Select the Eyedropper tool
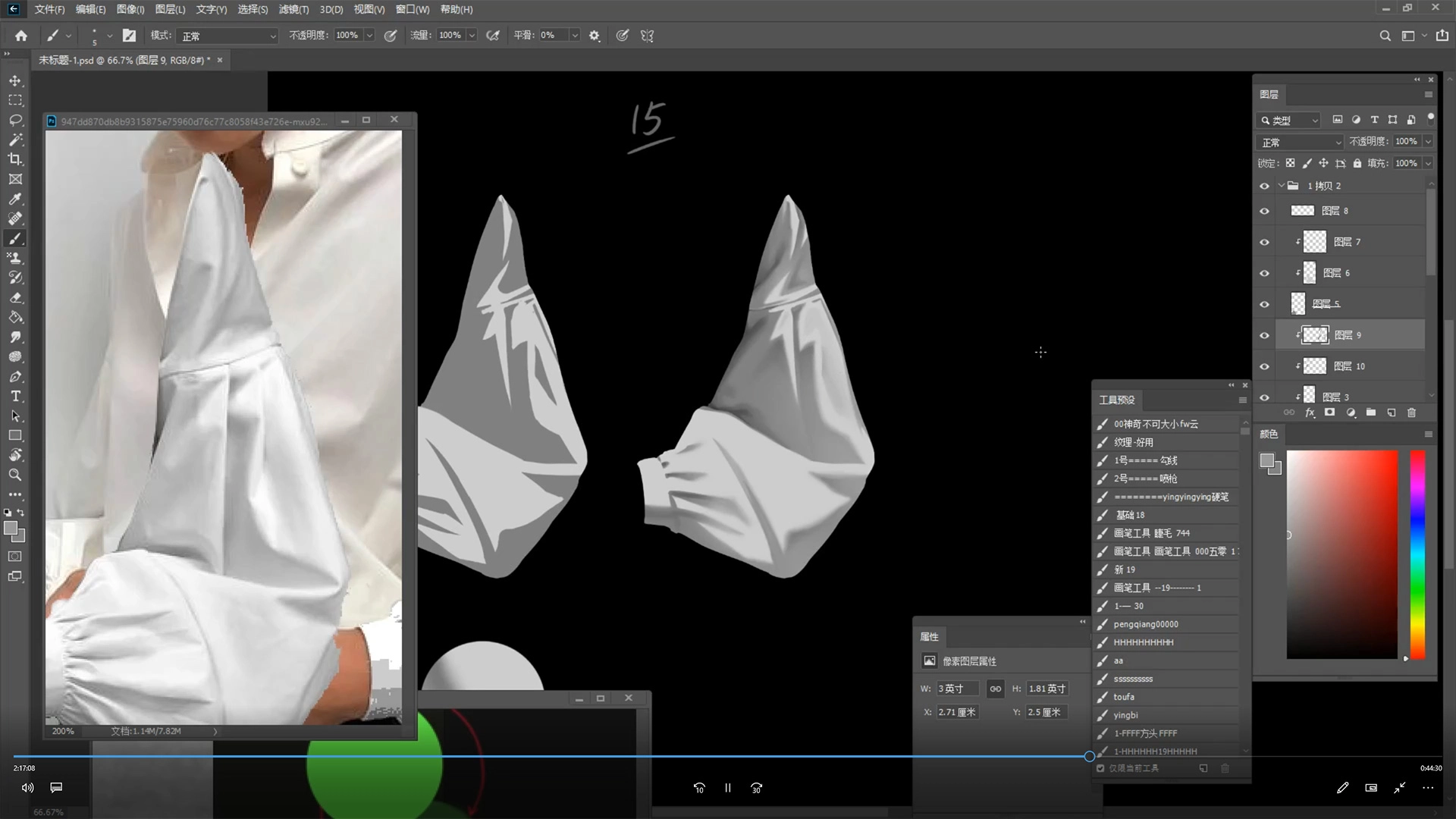Image resolution: width=1456 pixels, height=819 pixels. coord(15,199)
